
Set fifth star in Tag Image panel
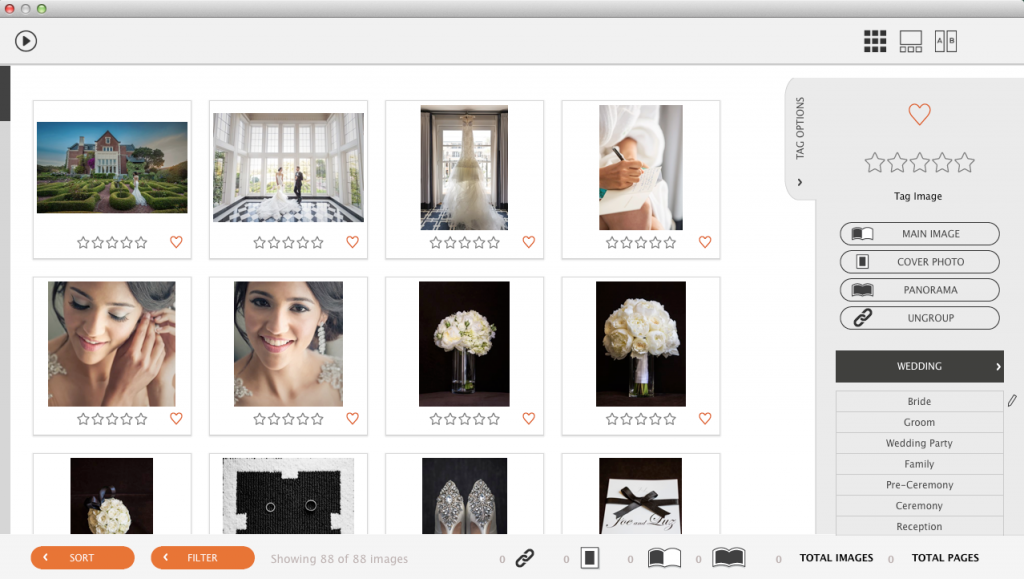tap(965, 163)
